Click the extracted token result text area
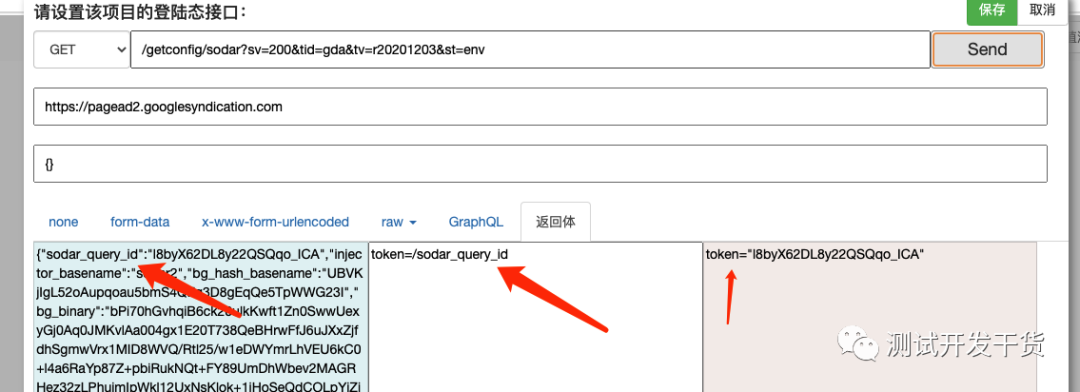Image resolution: width=1080 pixels, height=392 pixels. (870, 317)
